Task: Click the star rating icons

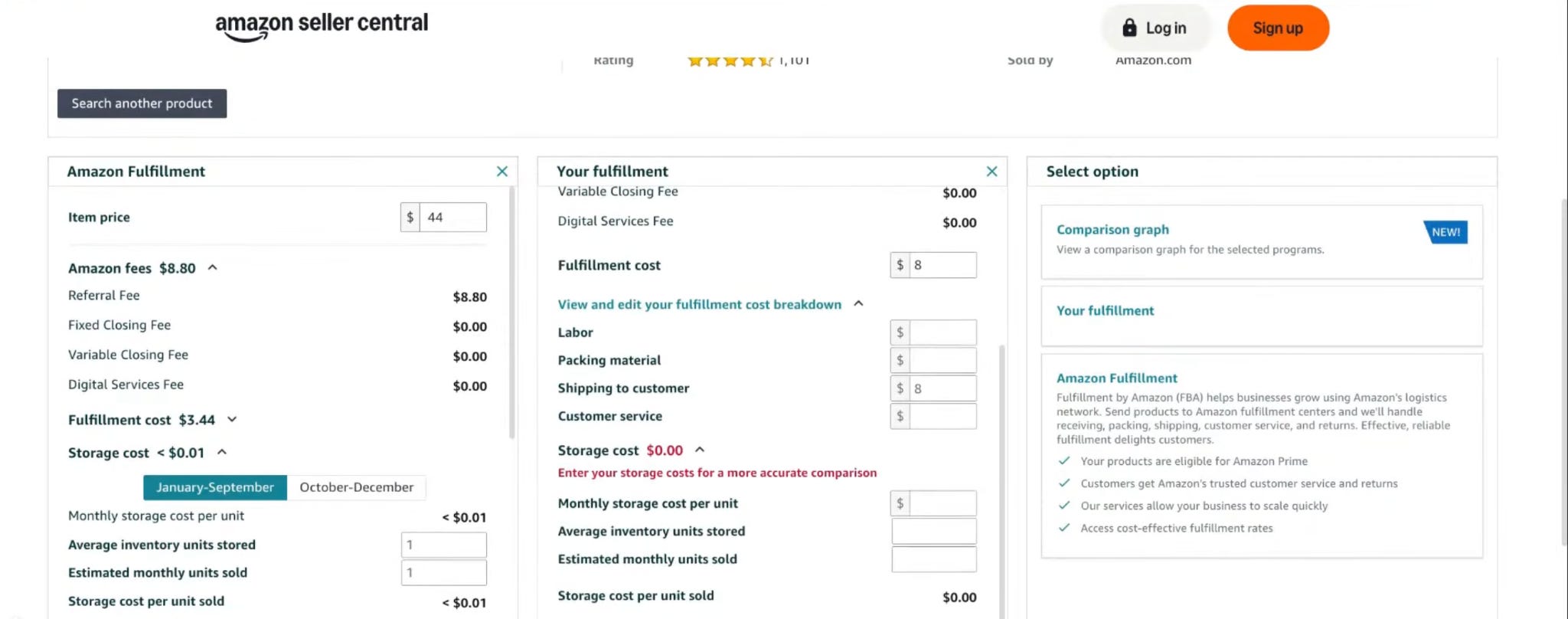Action: tap(730, 61)
